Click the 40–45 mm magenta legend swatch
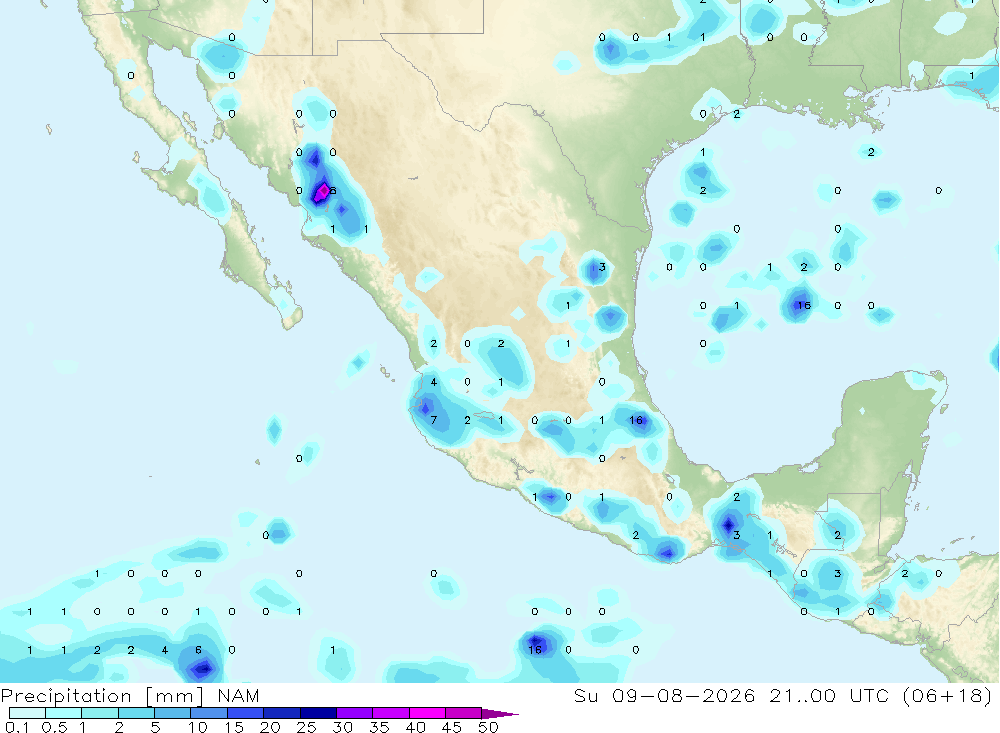Viewport: 1000px width, 733px height. pos(427,713)
